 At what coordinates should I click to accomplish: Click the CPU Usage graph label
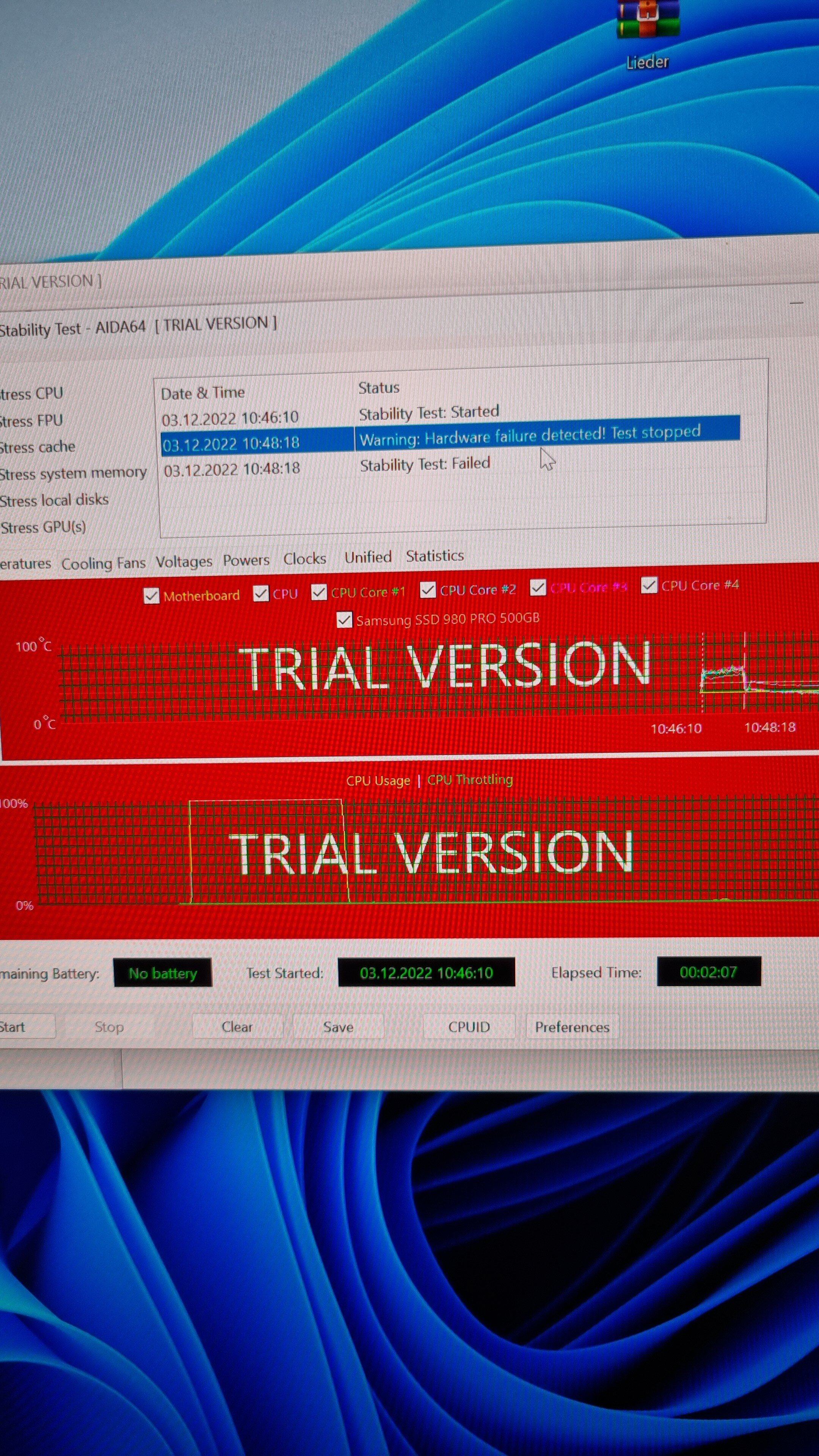(x=378, y=781)
